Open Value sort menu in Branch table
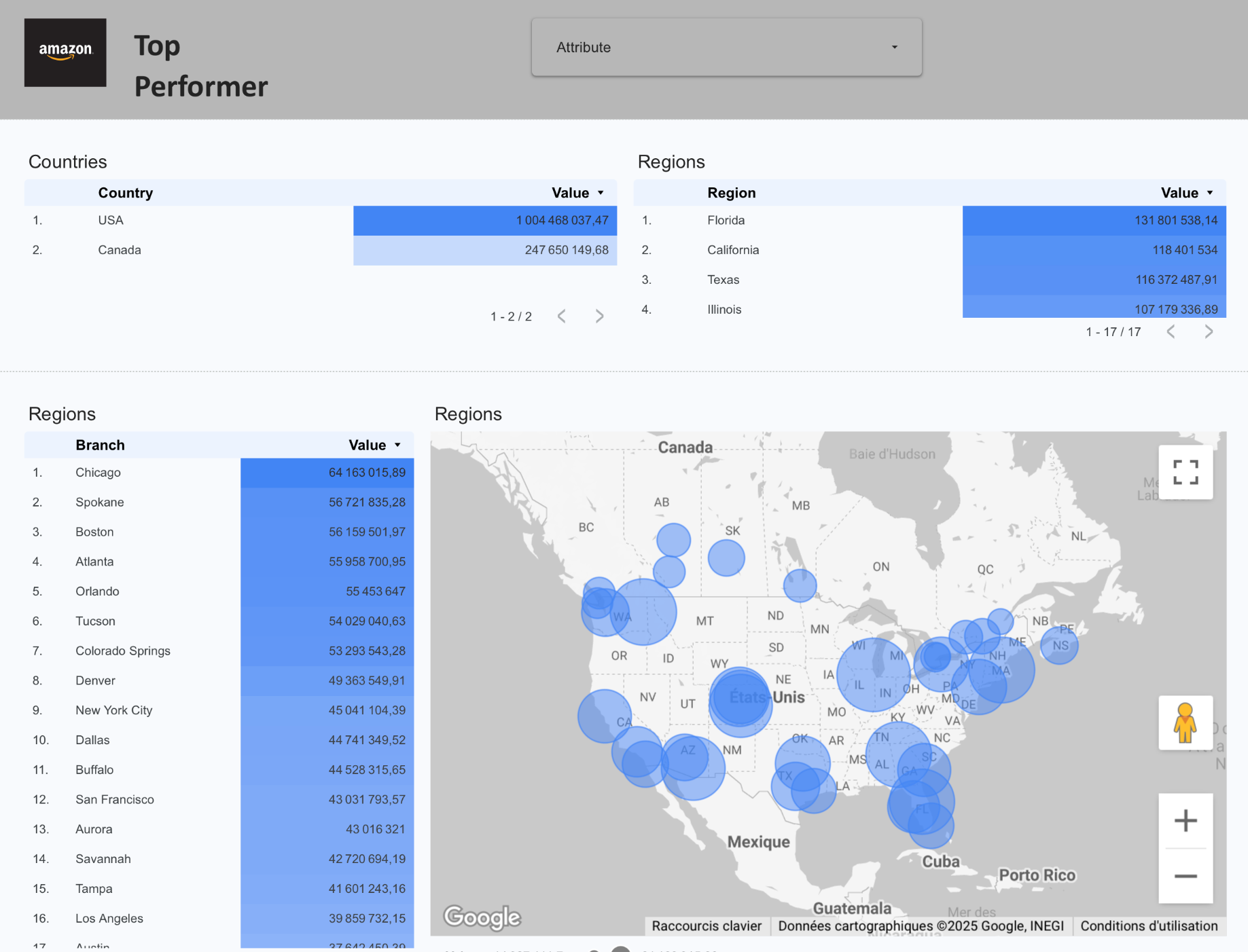The image size is (1248, 952). coord(397,445)
